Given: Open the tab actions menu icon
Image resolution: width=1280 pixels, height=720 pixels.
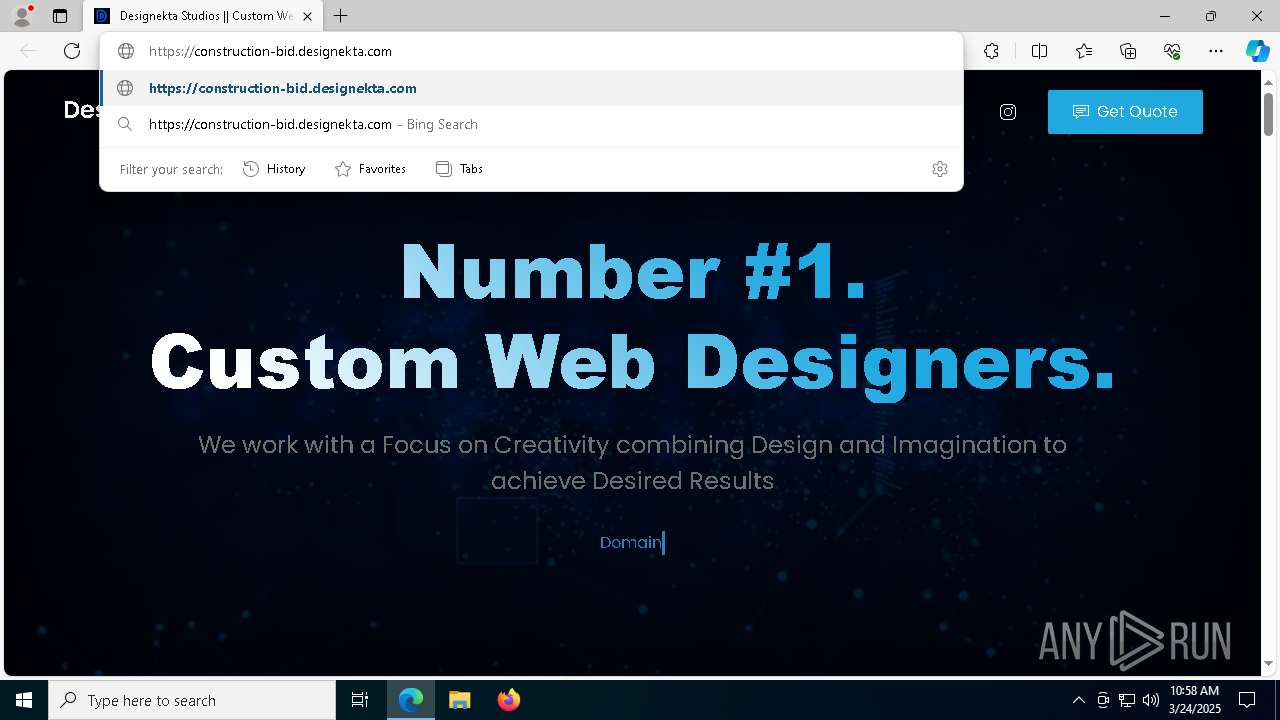Looking at the screenshot, I should pos(60,16).
